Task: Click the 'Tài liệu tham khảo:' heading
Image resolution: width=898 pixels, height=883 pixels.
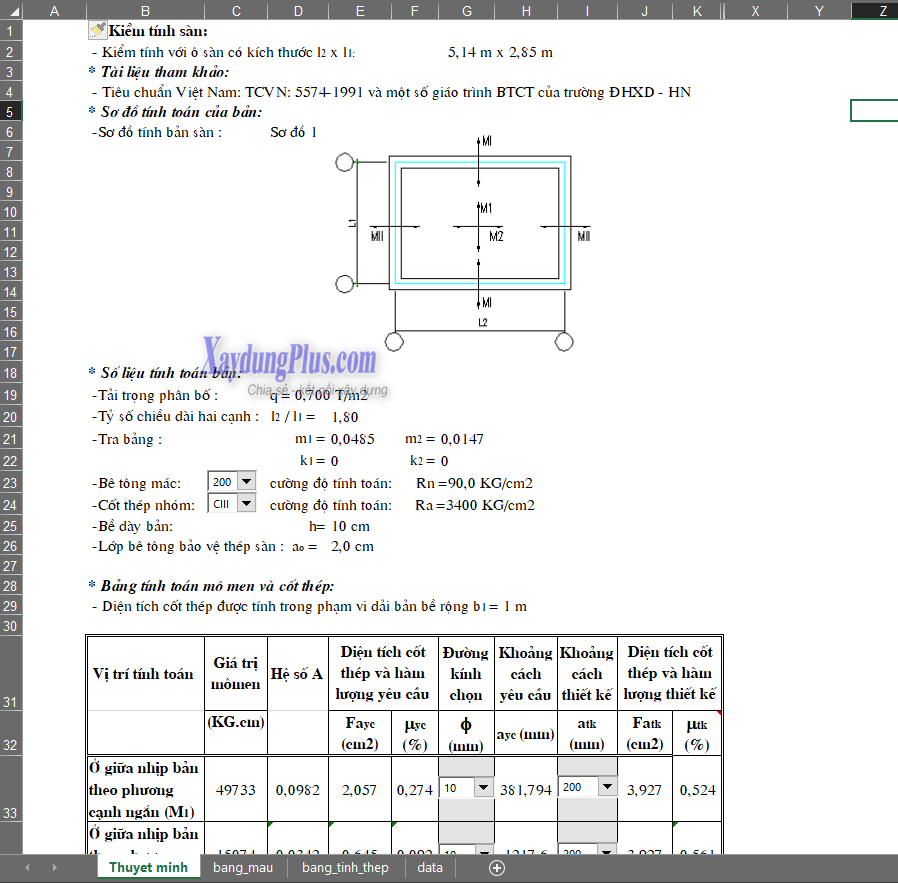Action: pos(164,72)
